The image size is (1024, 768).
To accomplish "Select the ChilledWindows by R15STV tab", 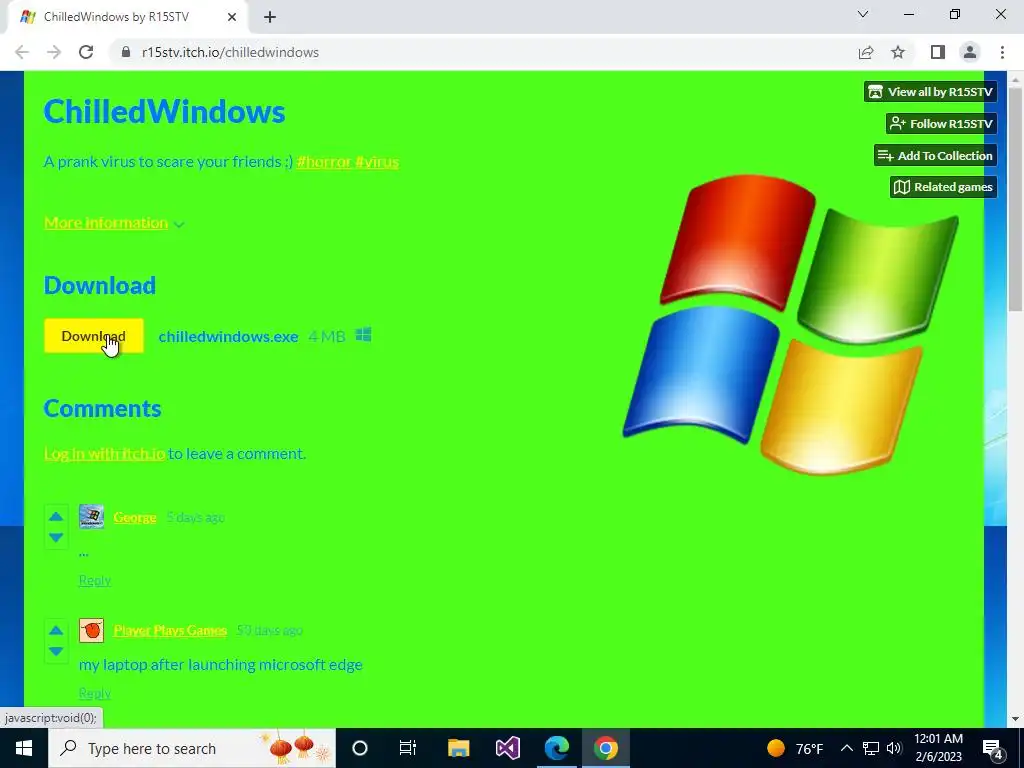I will pos(127,18).
